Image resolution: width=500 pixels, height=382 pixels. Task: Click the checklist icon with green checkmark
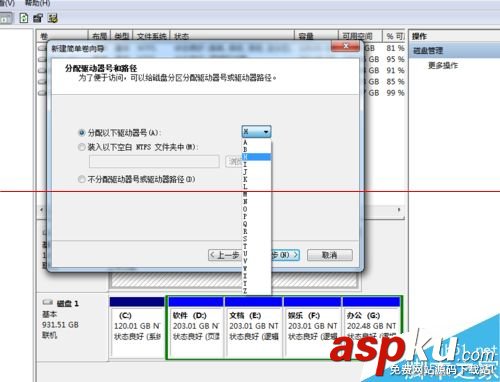53,18
